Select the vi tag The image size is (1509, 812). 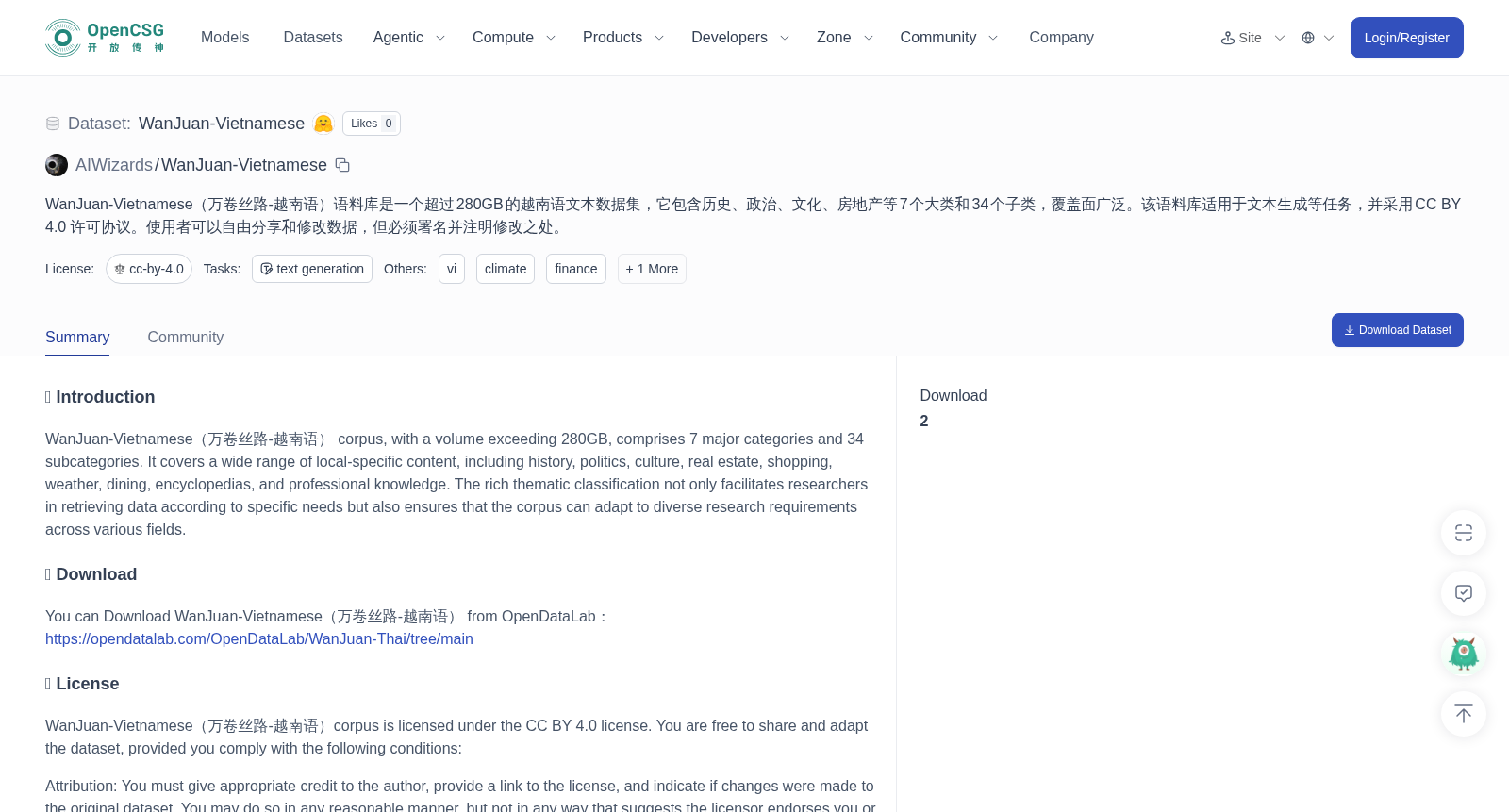pyautogui.click(x=452, y=269)
